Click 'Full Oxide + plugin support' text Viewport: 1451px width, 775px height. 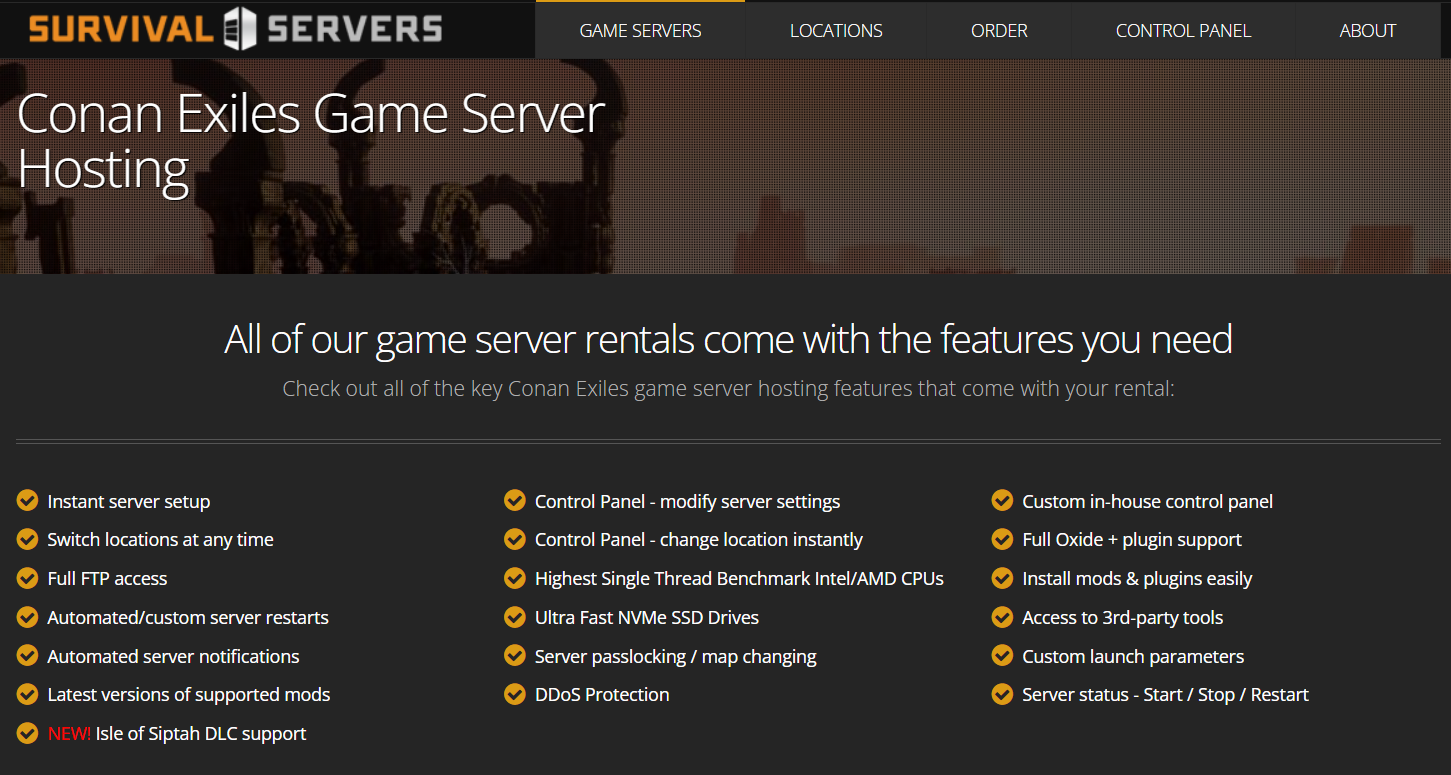point(1132,540)
